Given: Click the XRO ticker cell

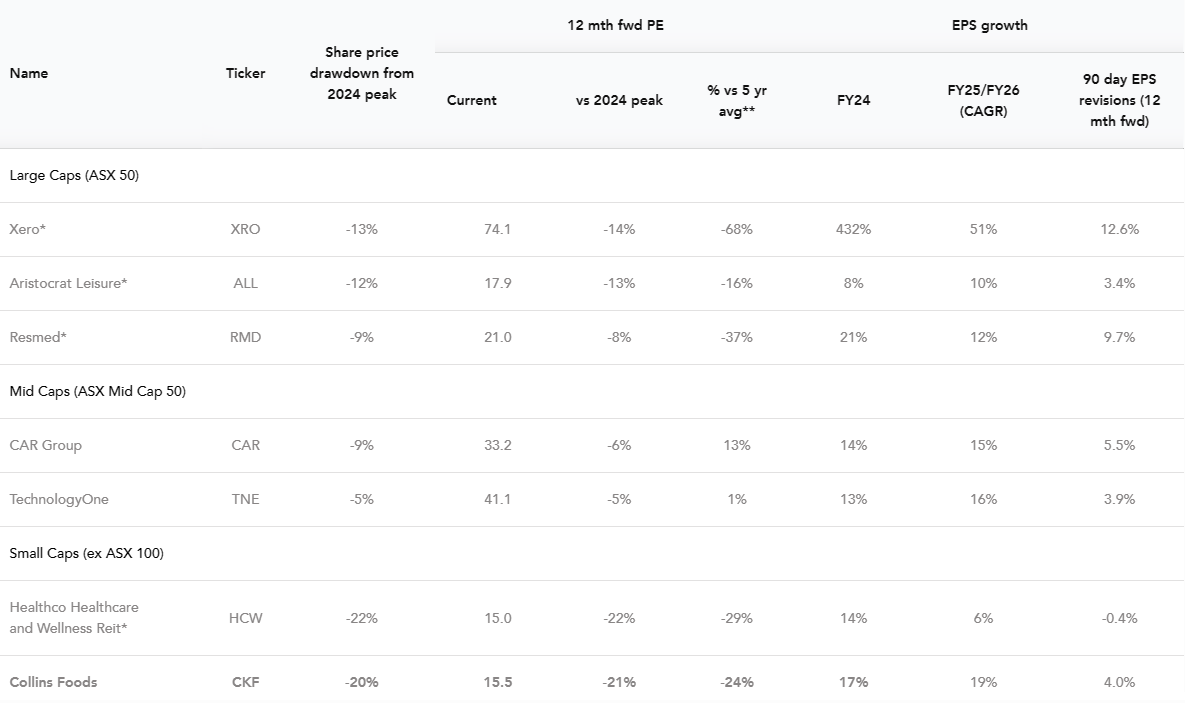Looking at the screenshot, I should point(245,229).
